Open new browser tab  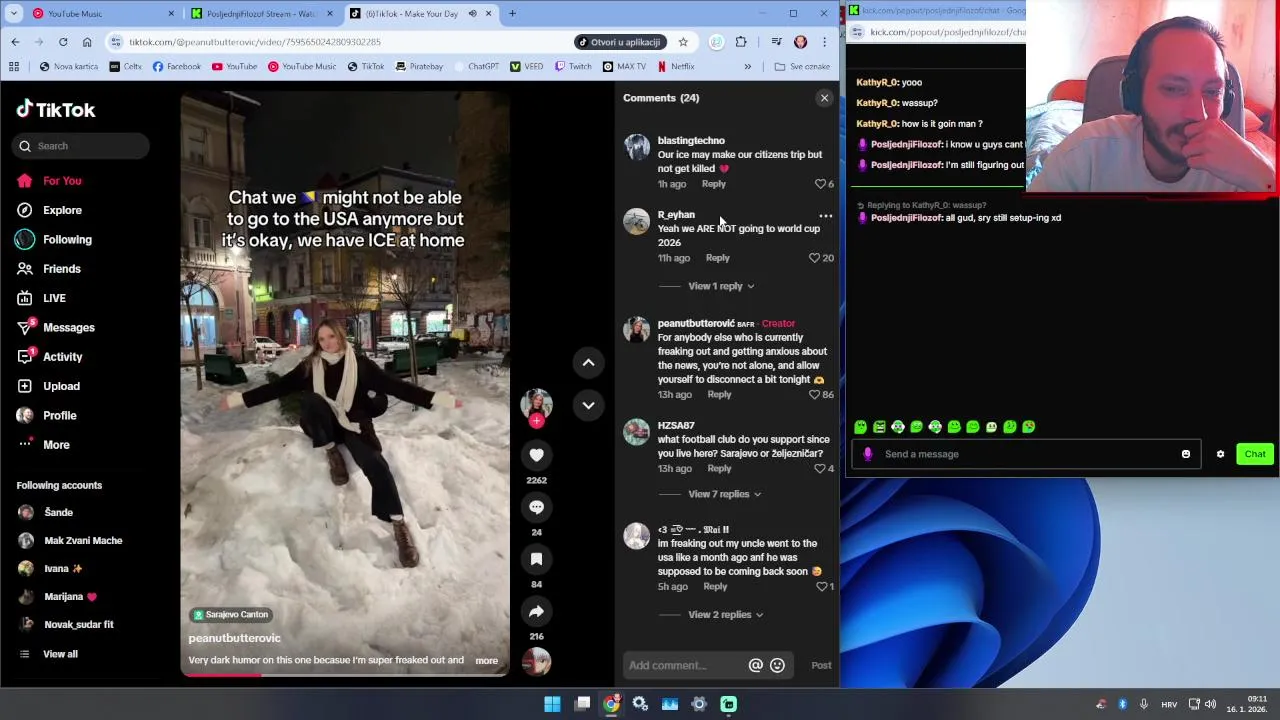point(512,14)
